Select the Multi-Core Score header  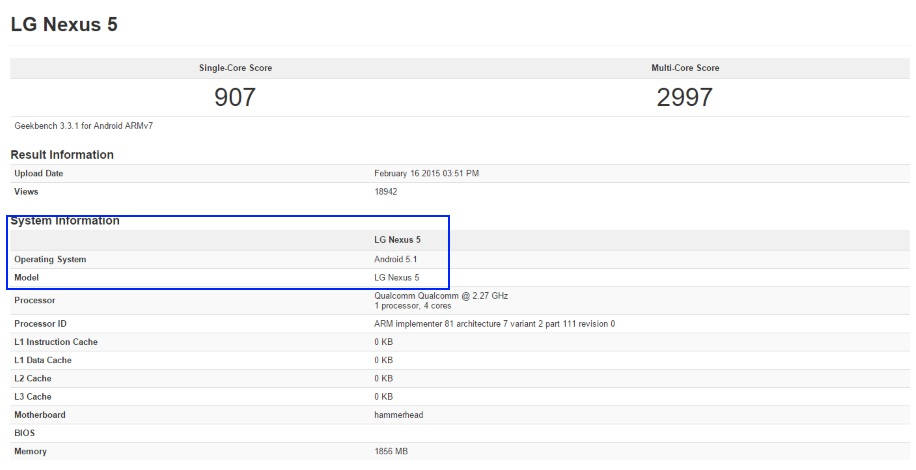tap(685, 68)
